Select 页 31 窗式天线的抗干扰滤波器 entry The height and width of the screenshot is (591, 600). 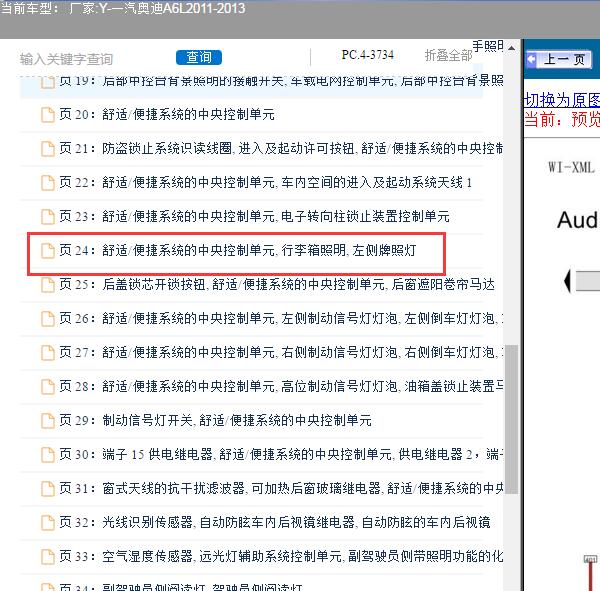coord(281,488)
